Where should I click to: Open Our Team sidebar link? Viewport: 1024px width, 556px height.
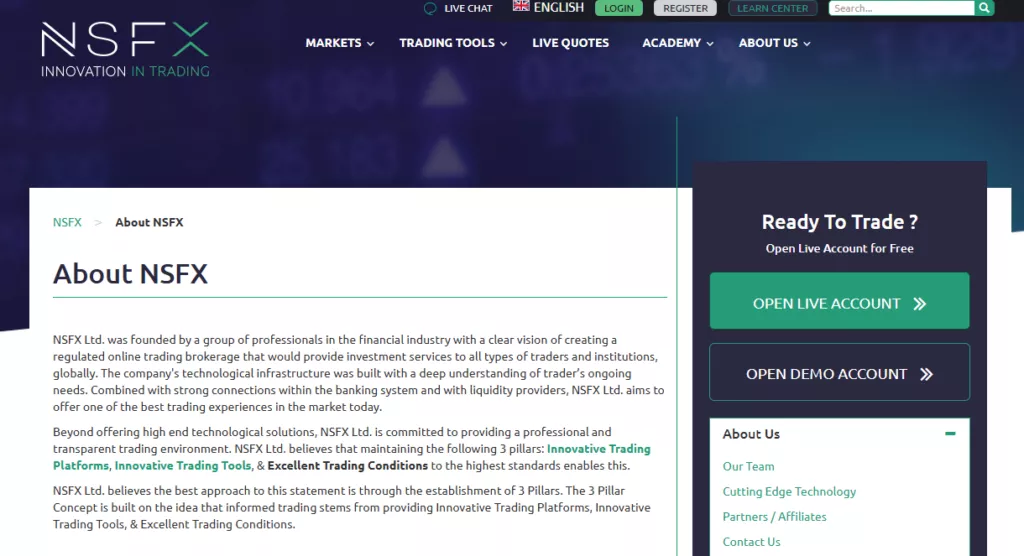click(748, 466)
